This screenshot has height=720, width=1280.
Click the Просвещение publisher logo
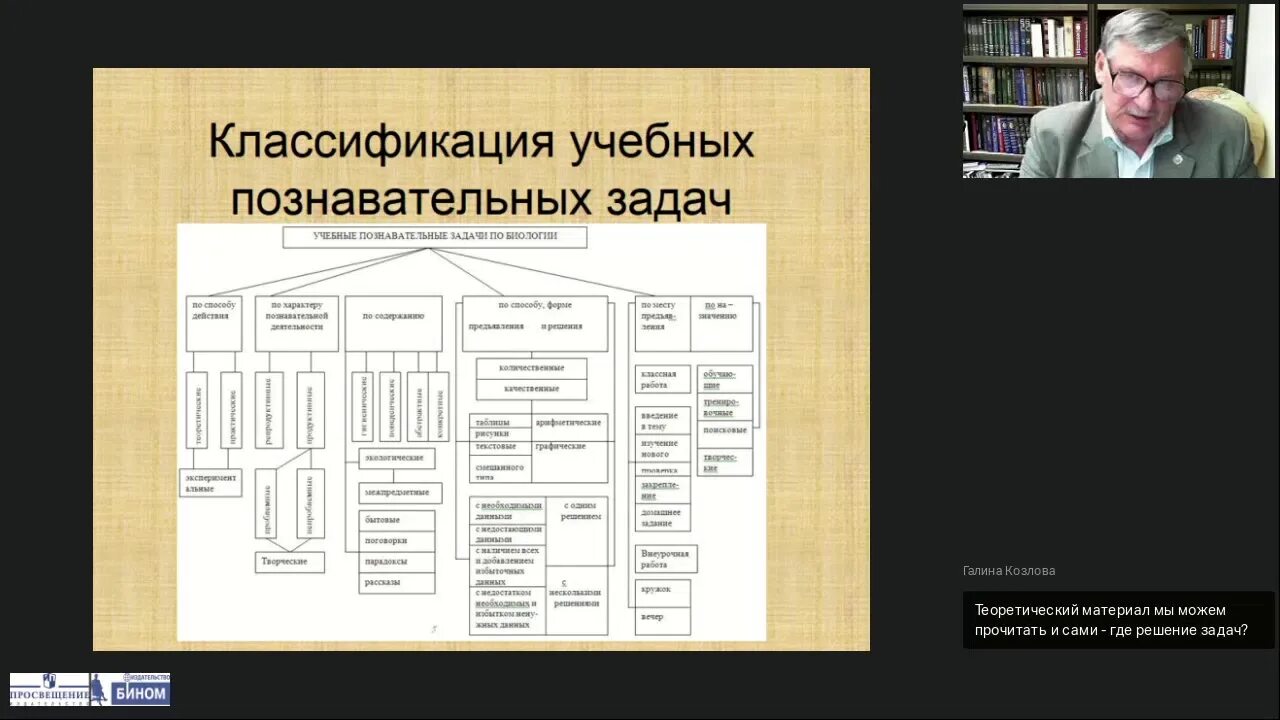point(49,690)
